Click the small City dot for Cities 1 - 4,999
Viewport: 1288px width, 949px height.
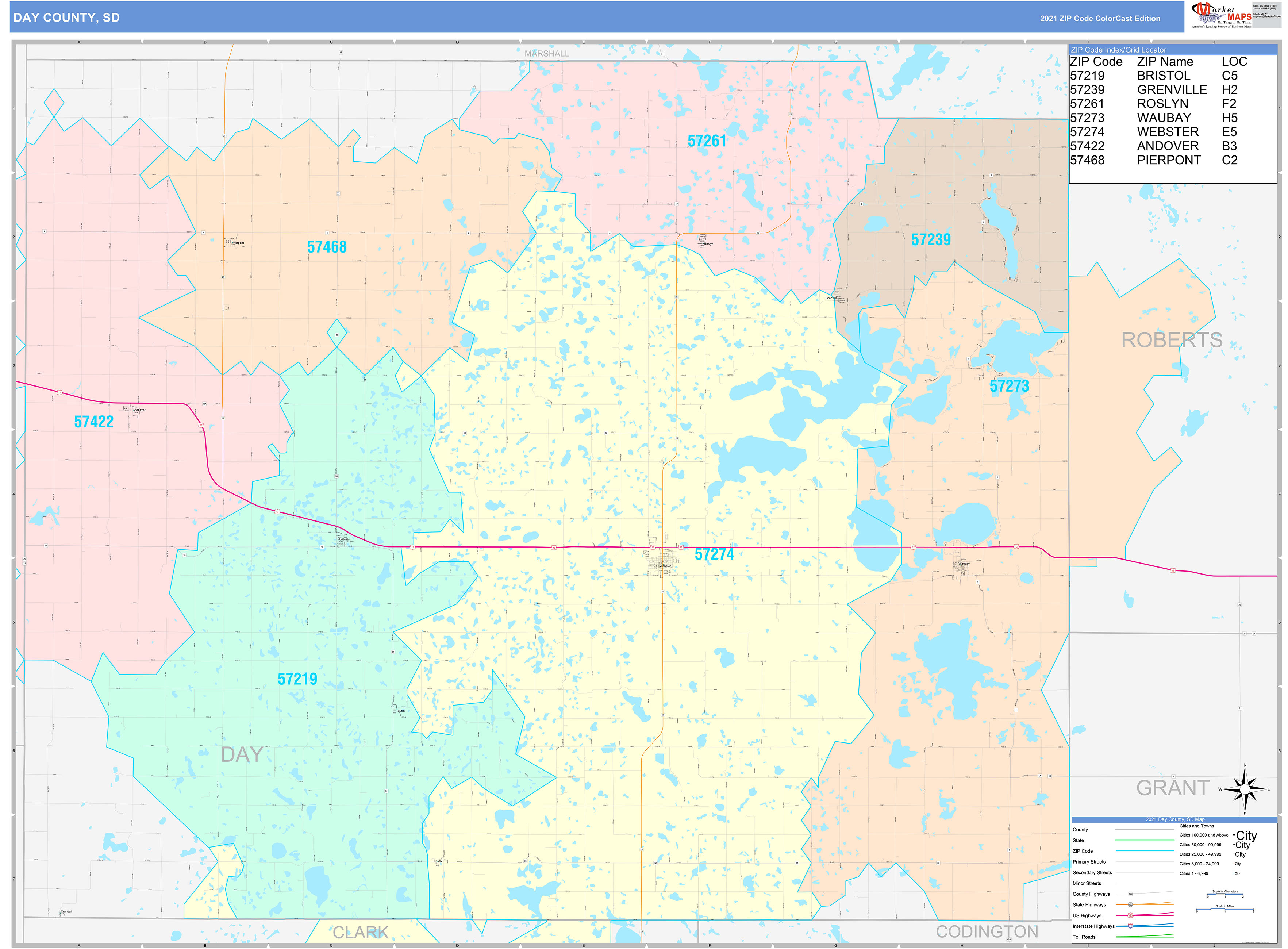(1233, 873)
